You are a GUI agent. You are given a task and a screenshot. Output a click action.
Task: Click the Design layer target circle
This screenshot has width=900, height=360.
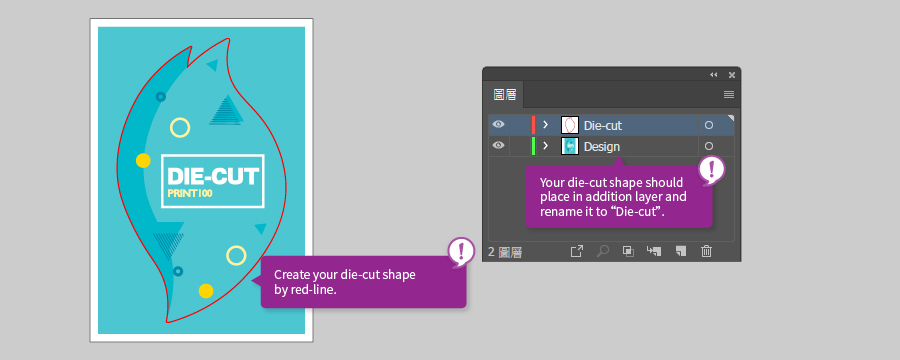[709, 146]
